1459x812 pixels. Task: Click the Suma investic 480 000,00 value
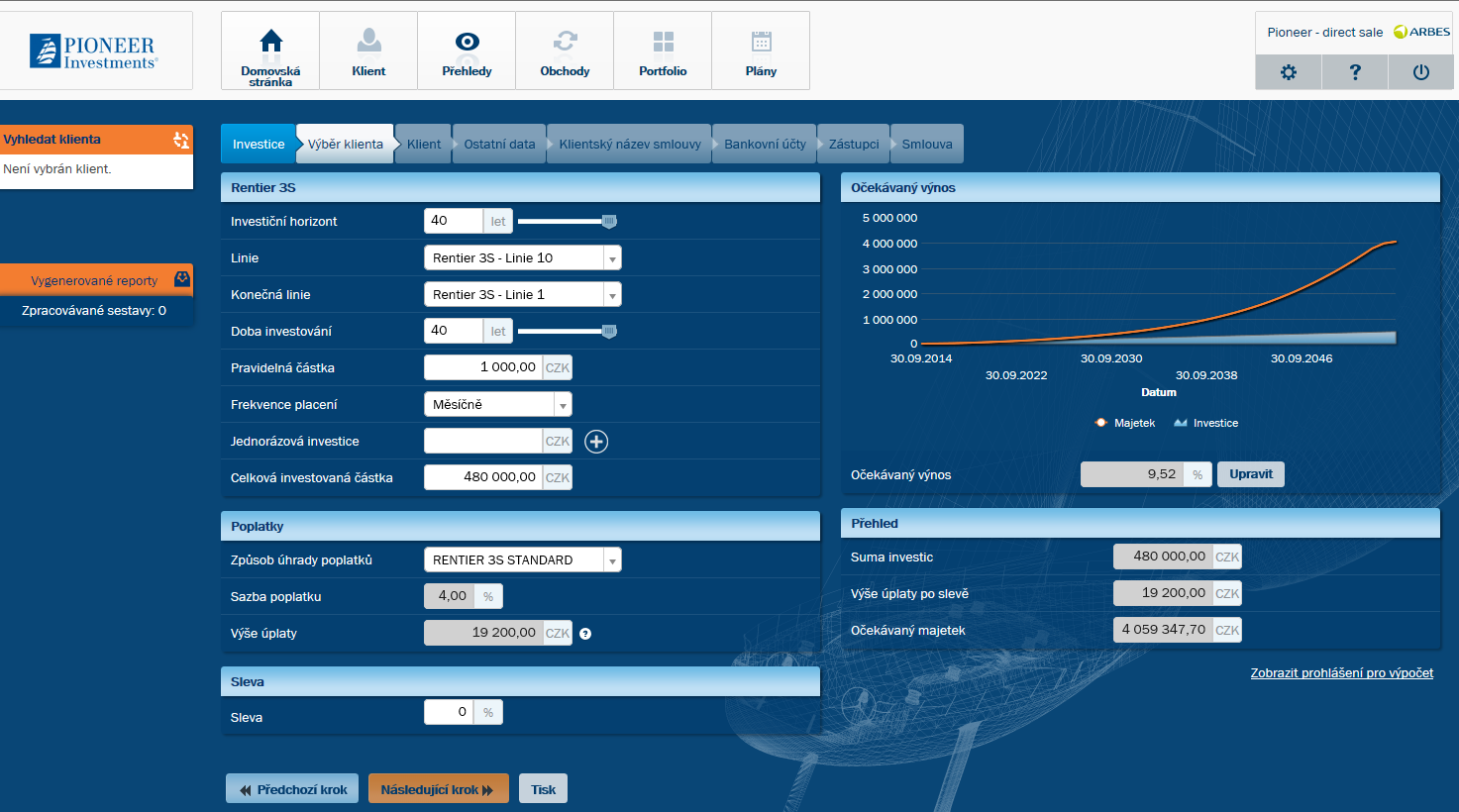point(1163,557)
